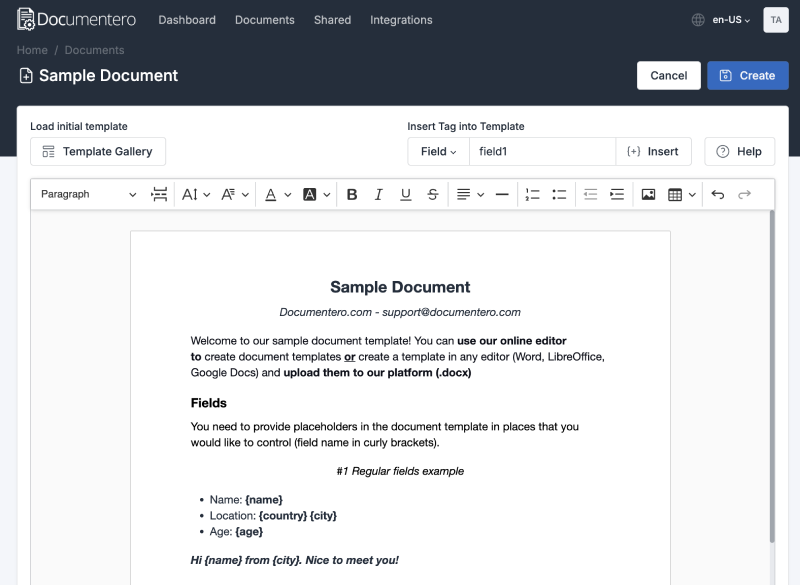Increase paragraph indent

pos(616,194)
